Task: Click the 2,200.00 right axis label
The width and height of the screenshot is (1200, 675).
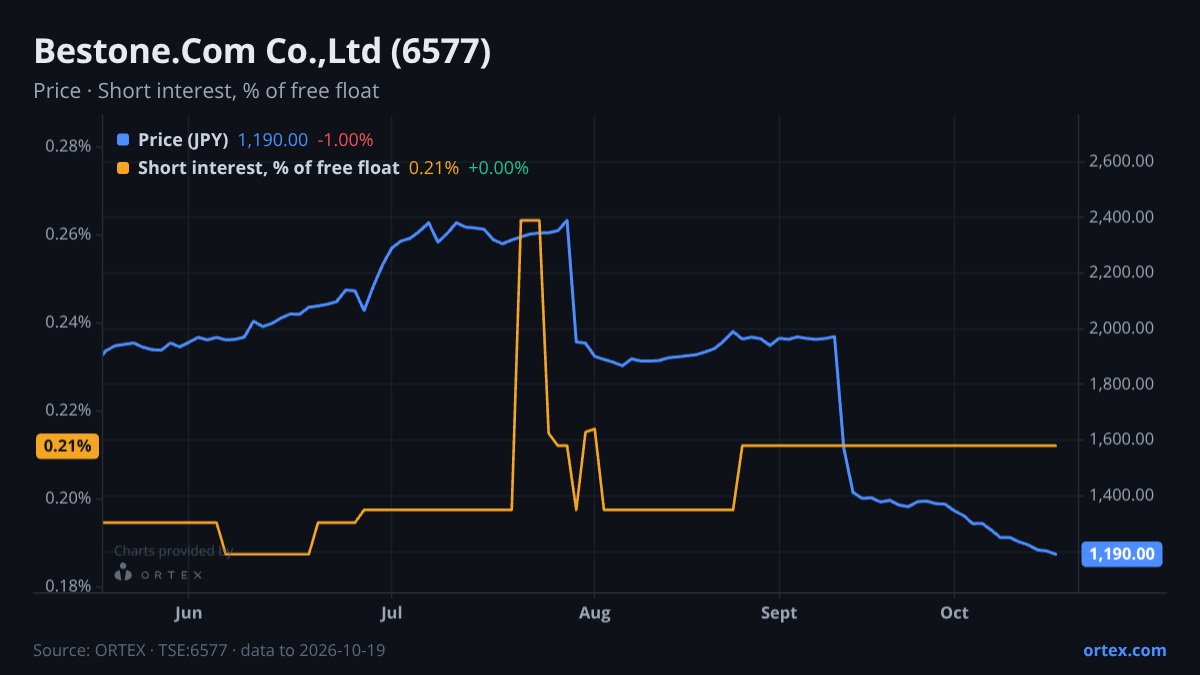Action: [x=1123, y=272]
